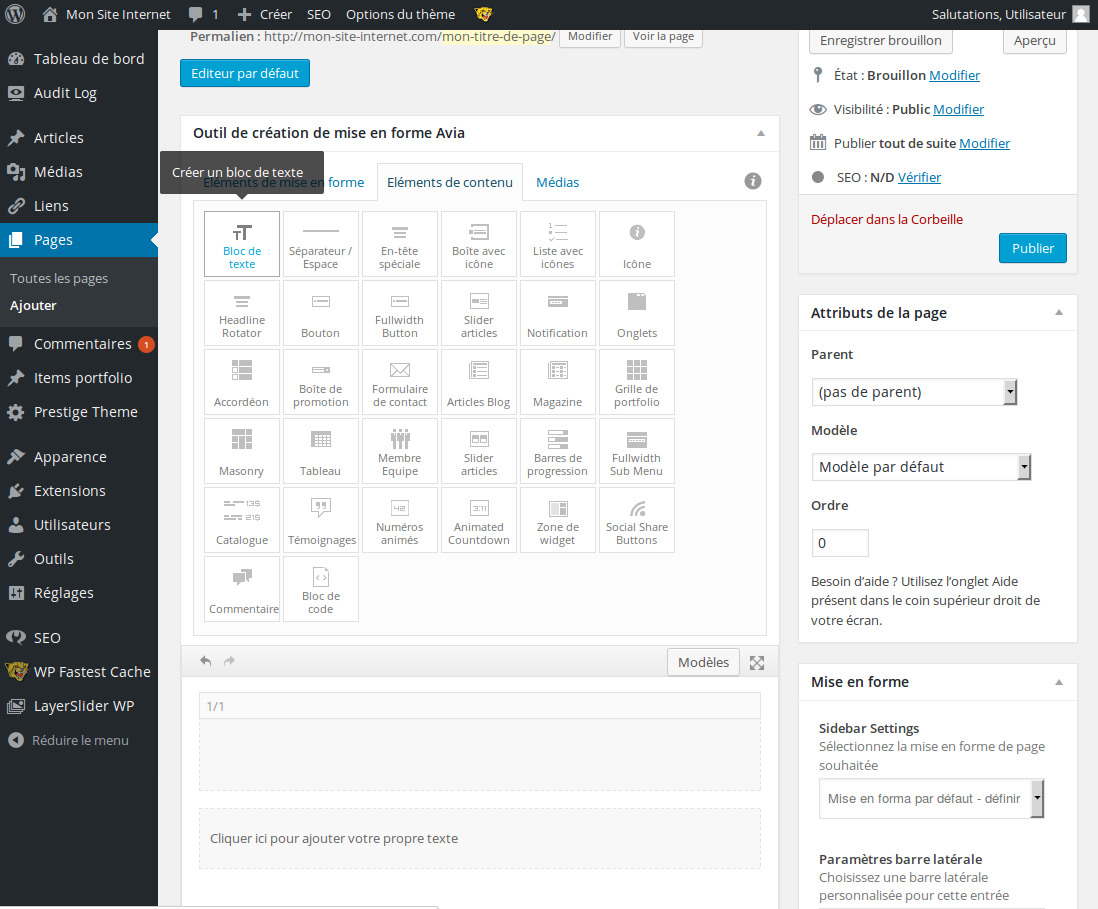This screenshot has width=1098, height=909.
Task: Add the Bloc de code element
Action: (321, 589)
